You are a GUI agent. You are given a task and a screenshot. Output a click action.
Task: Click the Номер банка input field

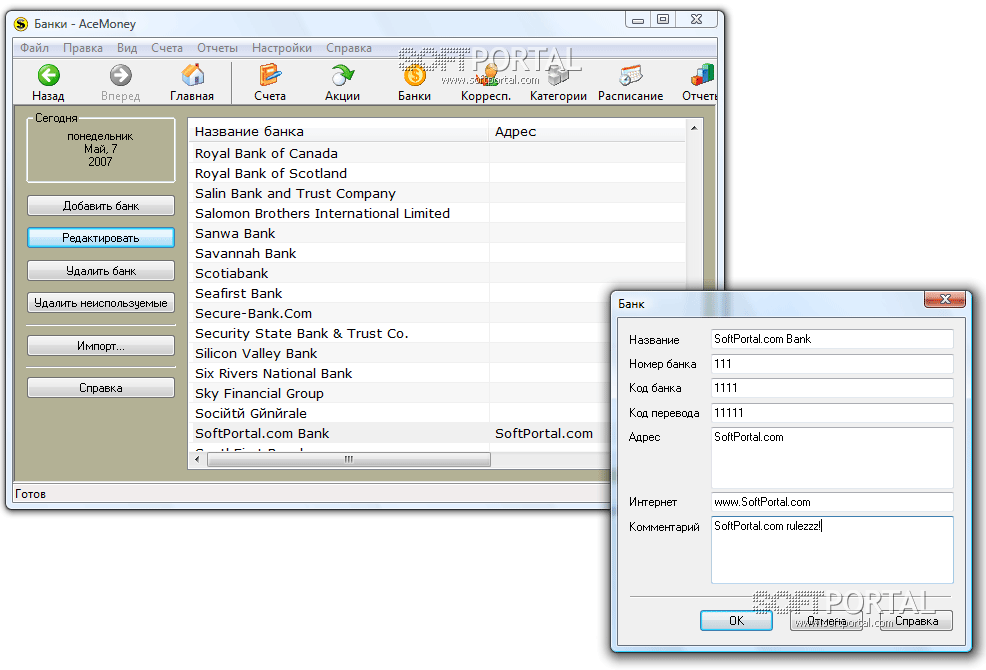pyautogui.click(x=833, y=364)
